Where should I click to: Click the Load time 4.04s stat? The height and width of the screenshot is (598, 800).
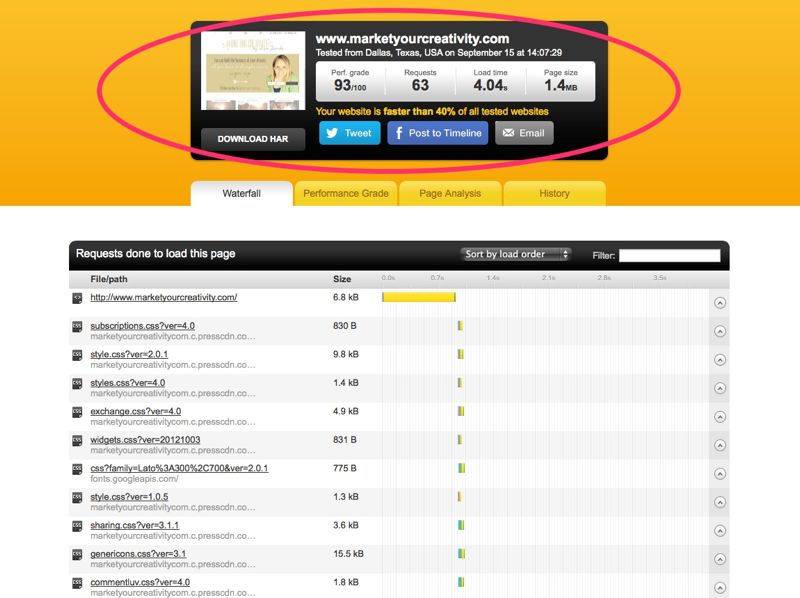490,81
